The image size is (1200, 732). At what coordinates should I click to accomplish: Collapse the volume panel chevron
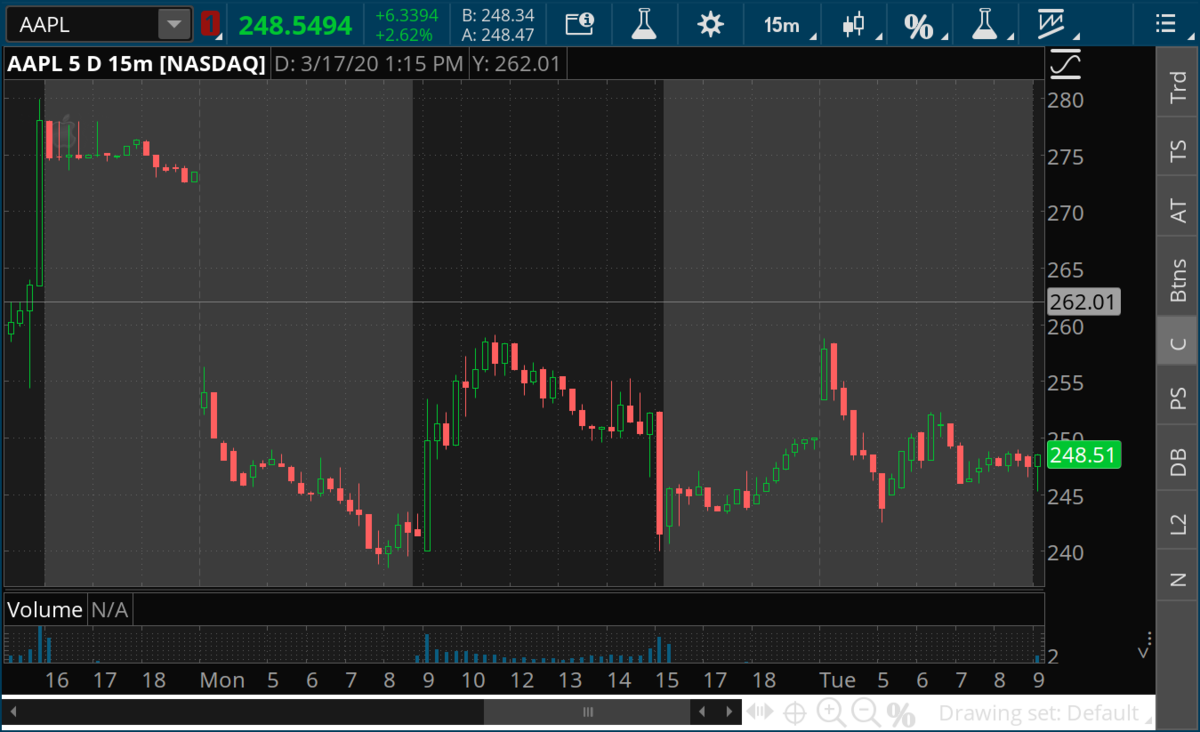pyautogui.click(x=1146, y=644)
